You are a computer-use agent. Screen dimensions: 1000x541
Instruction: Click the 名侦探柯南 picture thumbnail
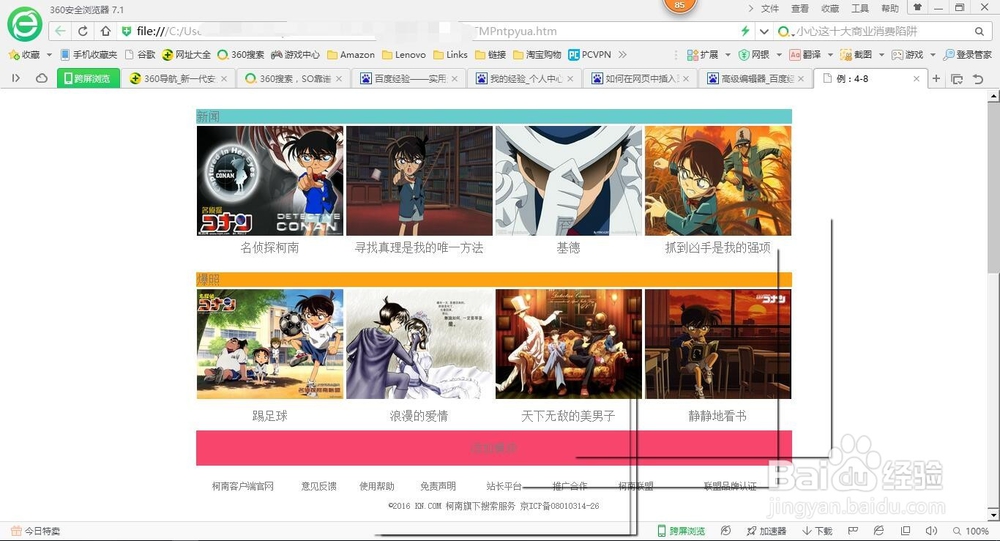point(270,181)
